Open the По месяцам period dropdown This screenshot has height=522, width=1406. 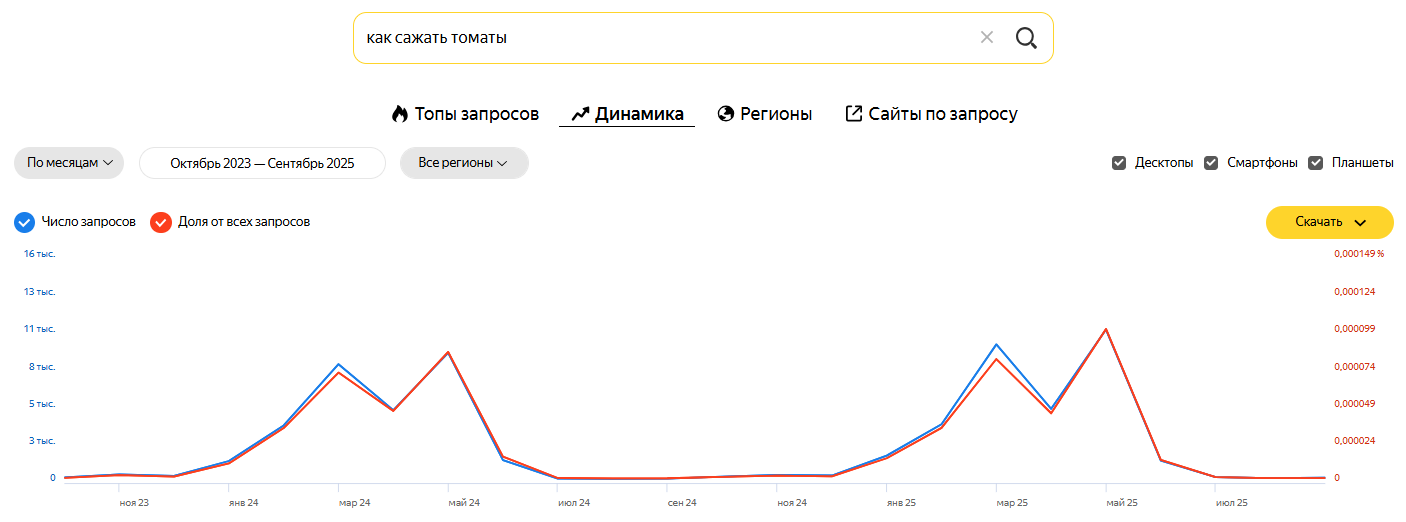point(69,163)
